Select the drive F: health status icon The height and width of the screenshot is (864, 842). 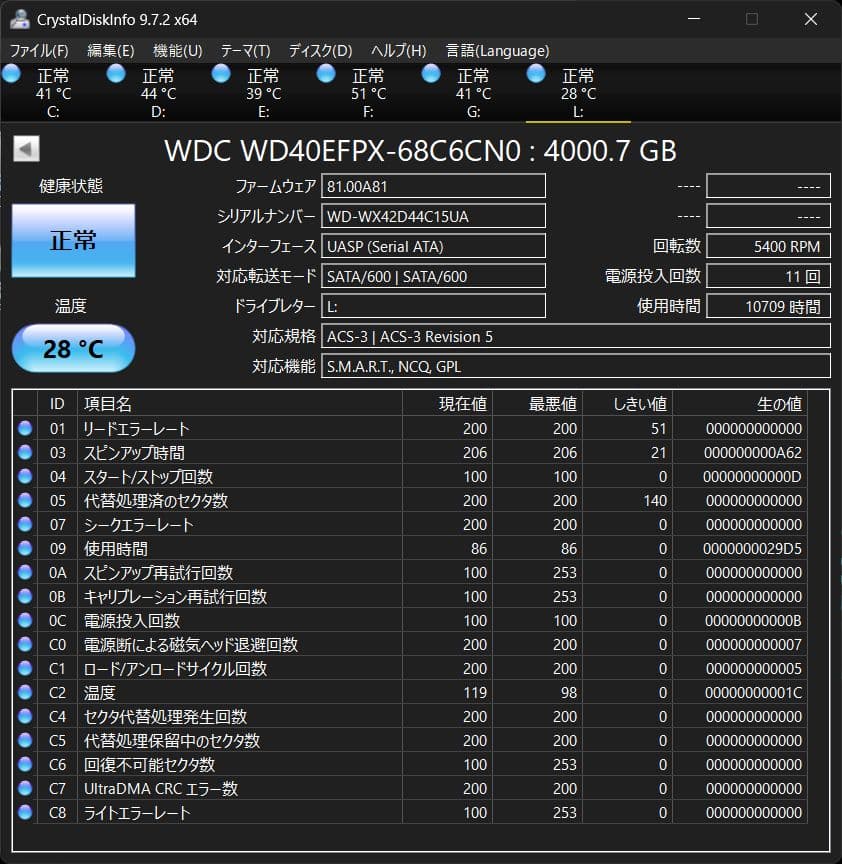(325, 73)
